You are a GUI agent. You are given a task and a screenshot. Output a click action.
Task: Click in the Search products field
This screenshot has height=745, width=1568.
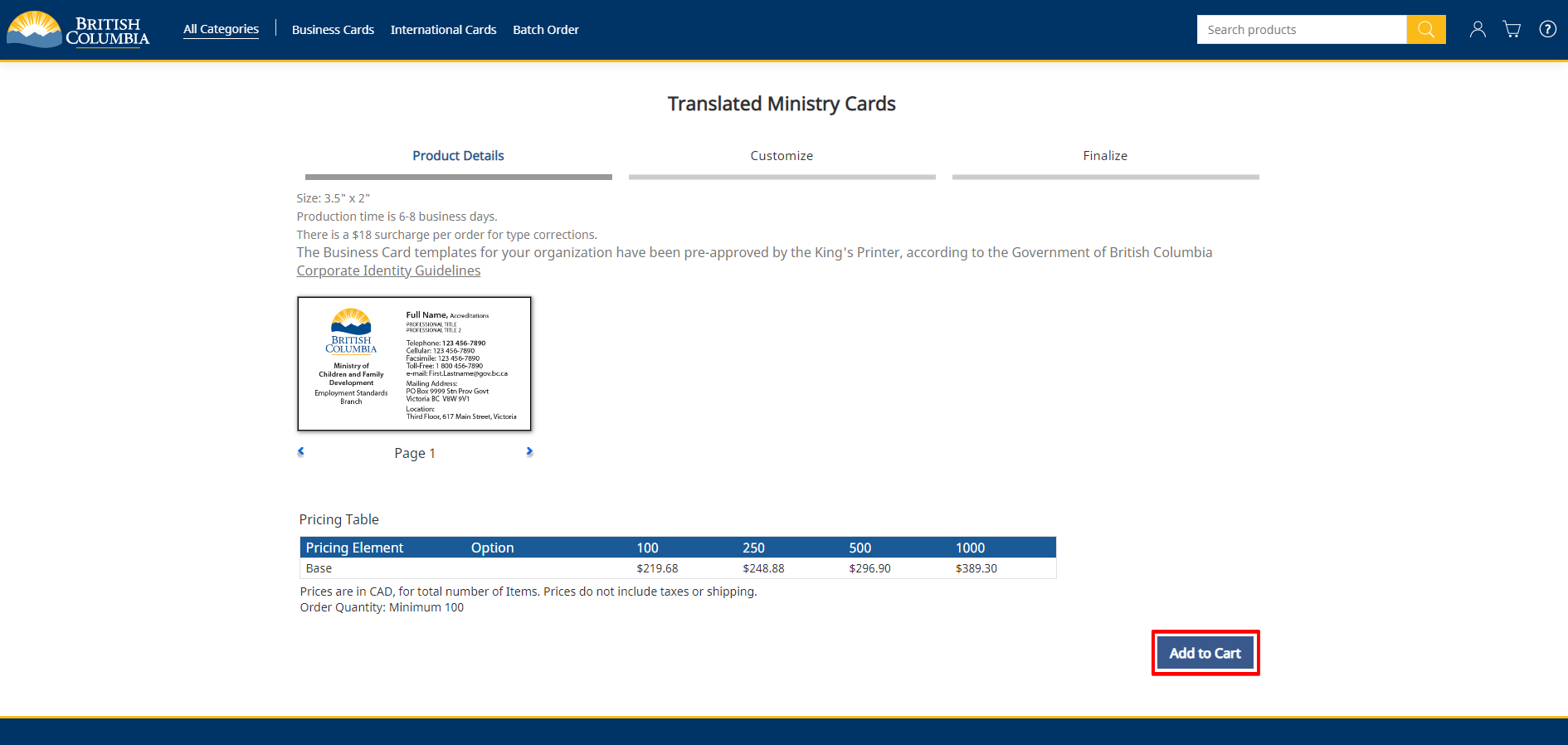(x=1302, y=29)
